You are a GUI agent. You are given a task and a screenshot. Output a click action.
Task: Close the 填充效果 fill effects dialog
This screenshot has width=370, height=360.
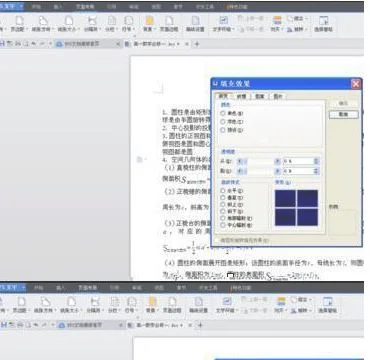tap(356, 84)
